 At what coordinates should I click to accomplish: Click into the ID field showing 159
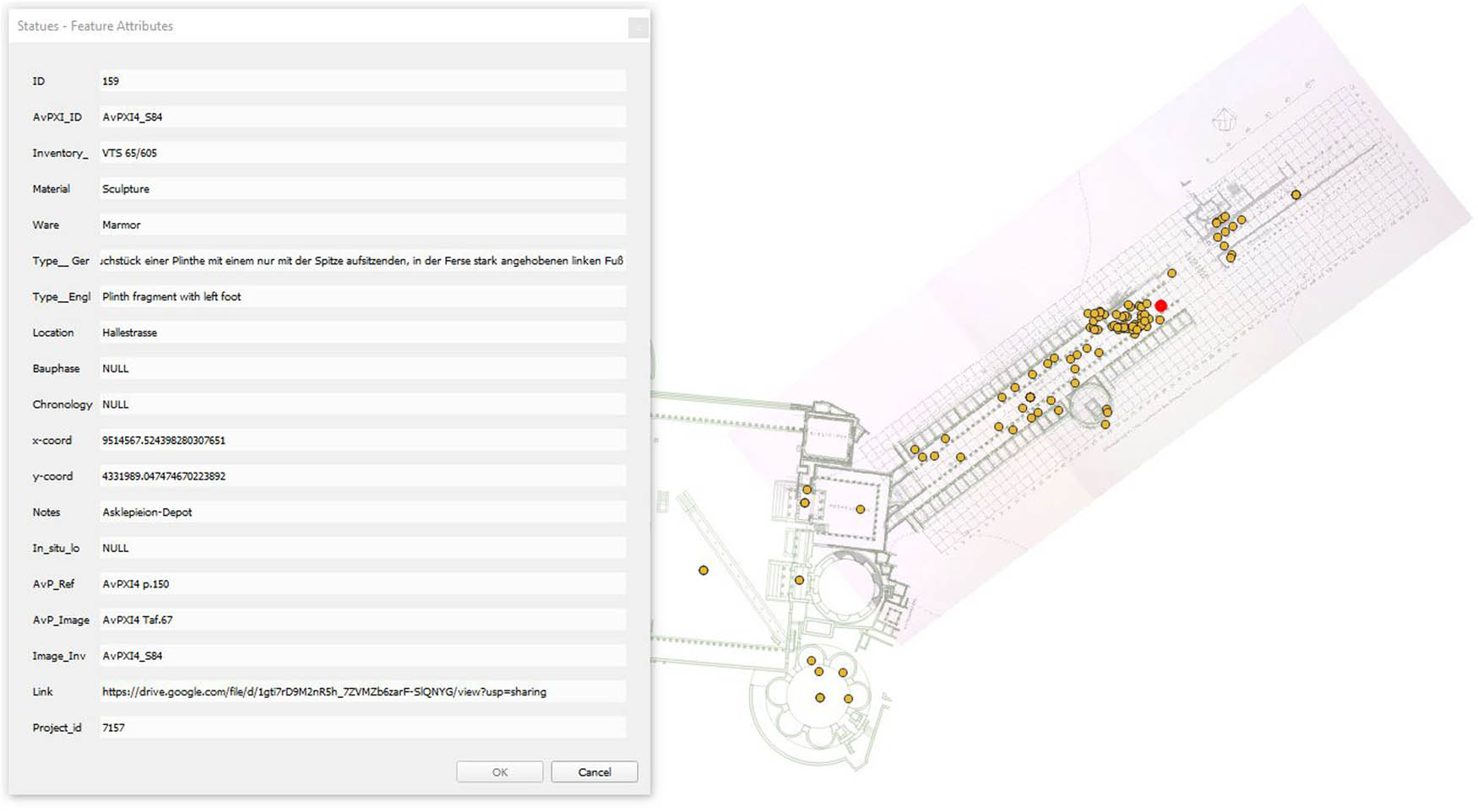(363, 80)
